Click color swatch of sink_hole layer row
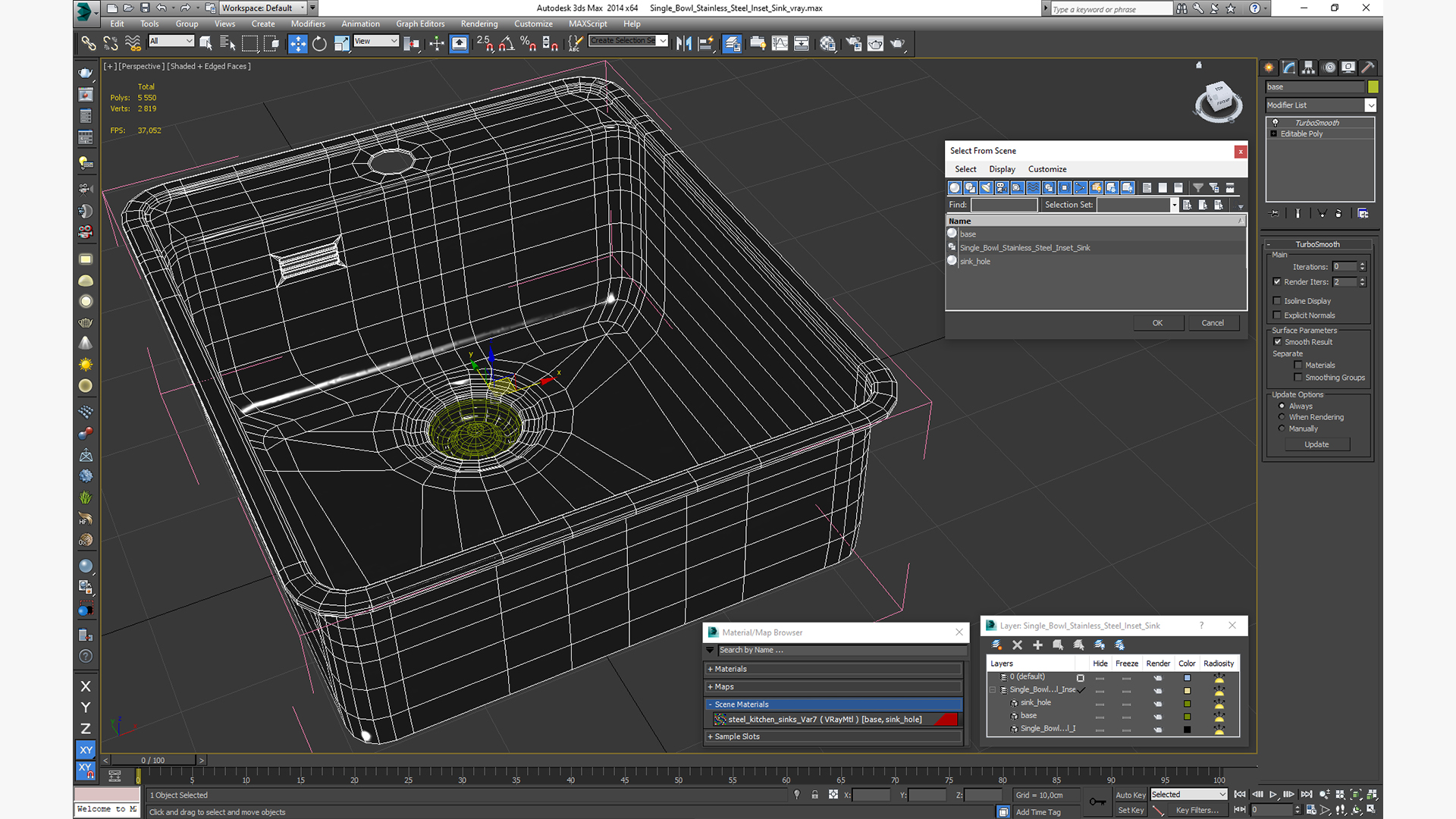Screen dimensions: 1456x819 1187,703
